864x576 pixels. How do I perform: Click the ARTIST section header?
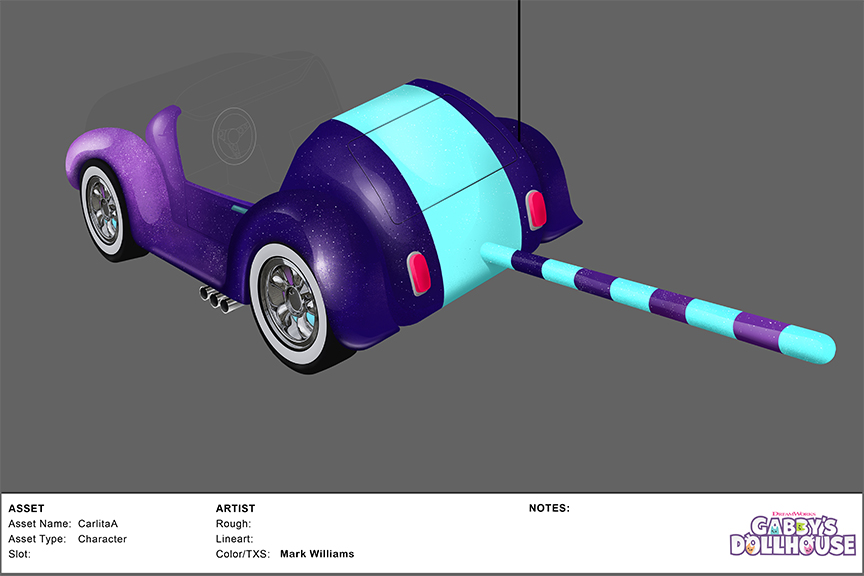(235, 508)
